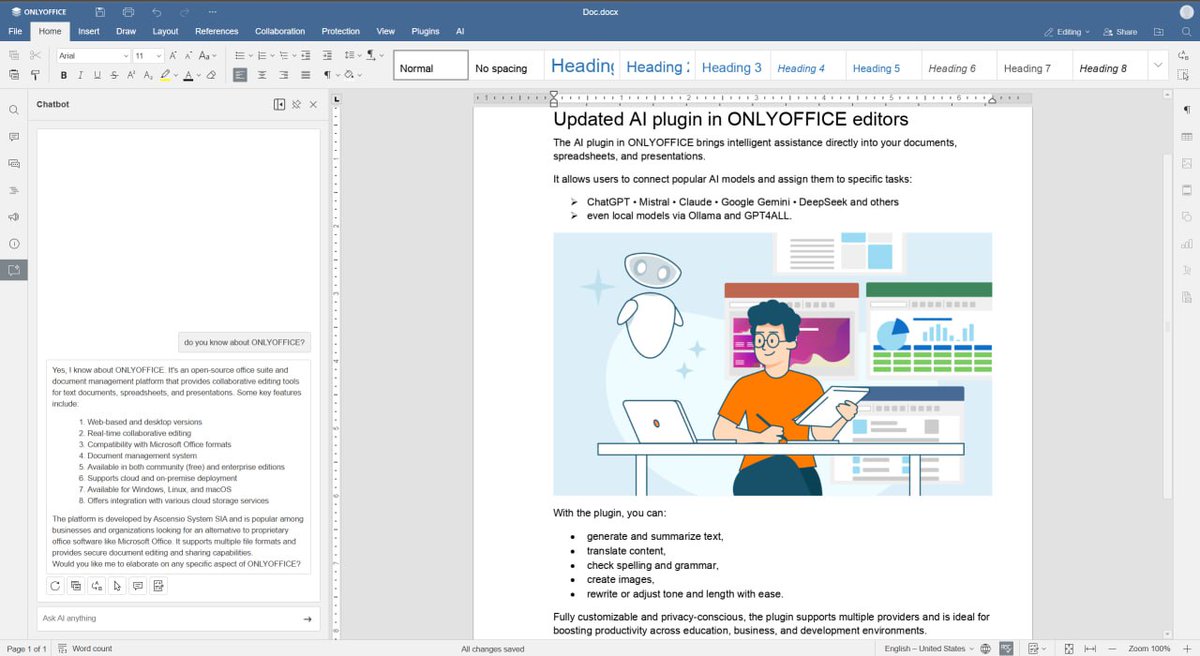Viewport: 1200px width, 656px height.
Task: Open Headings navigation in left sidebar
Action: [14, 190]
